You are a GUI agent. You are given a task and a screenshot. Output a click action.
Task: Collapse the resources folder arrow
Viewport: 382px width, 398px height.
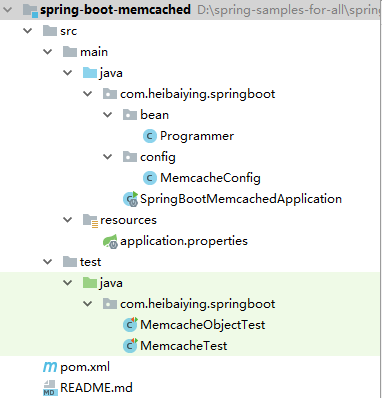click(68, 220)
